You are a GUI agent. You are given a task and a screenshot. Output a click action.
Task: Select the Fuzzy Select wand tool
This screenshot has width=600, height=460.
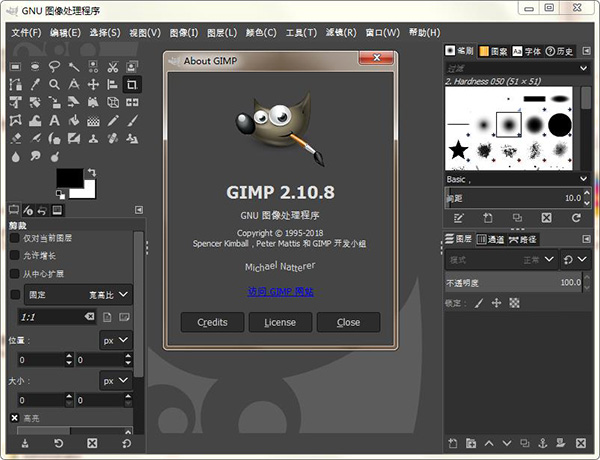(x=74, y=67)
